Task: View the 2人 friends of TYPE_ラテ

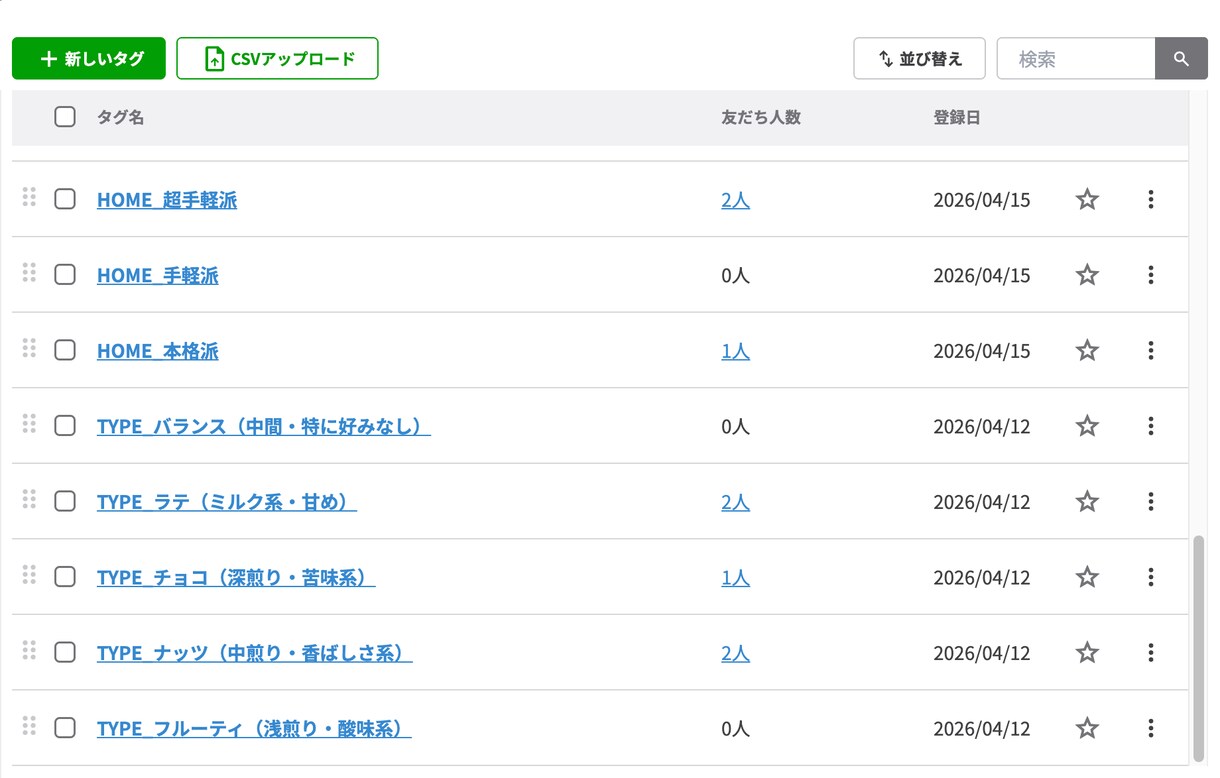Action: tap(735, 502)
